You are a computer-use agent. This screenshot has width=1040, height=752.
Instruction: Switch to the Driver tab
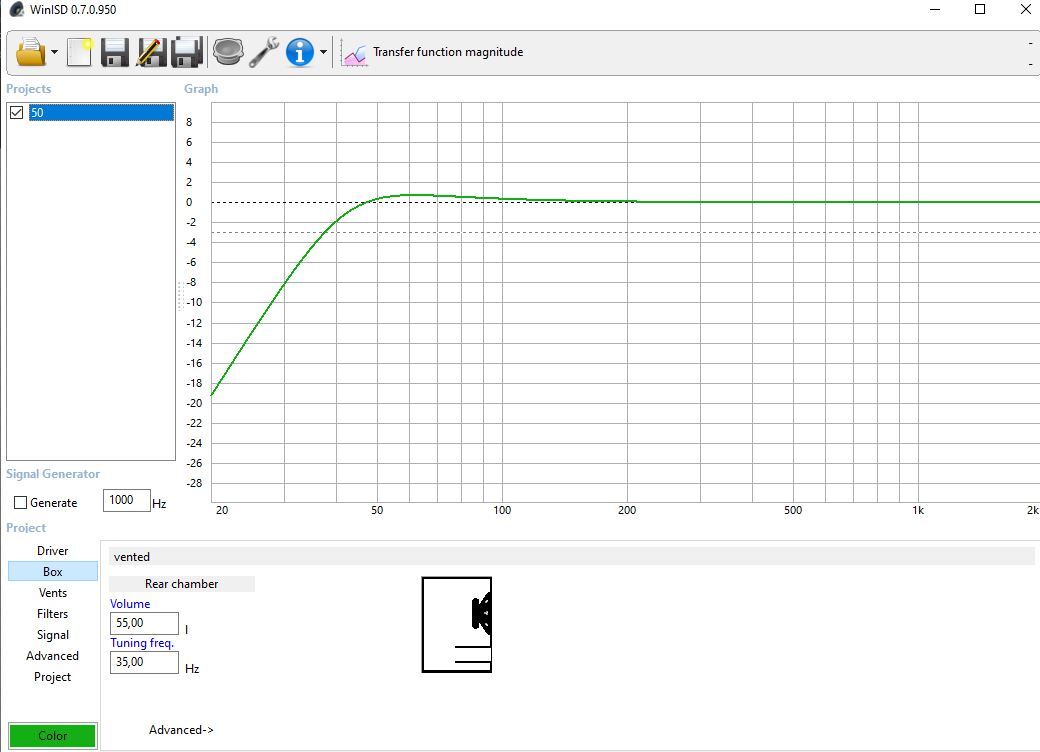coord(52,550)
